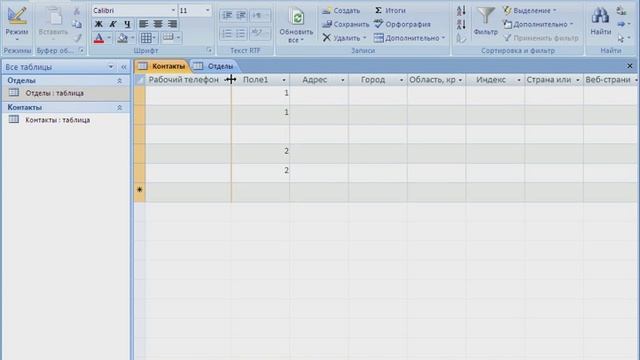The width and height of the screenshot is (640, 360).
Task: Run Орфография spelling check
Action: tap(402, 24)
